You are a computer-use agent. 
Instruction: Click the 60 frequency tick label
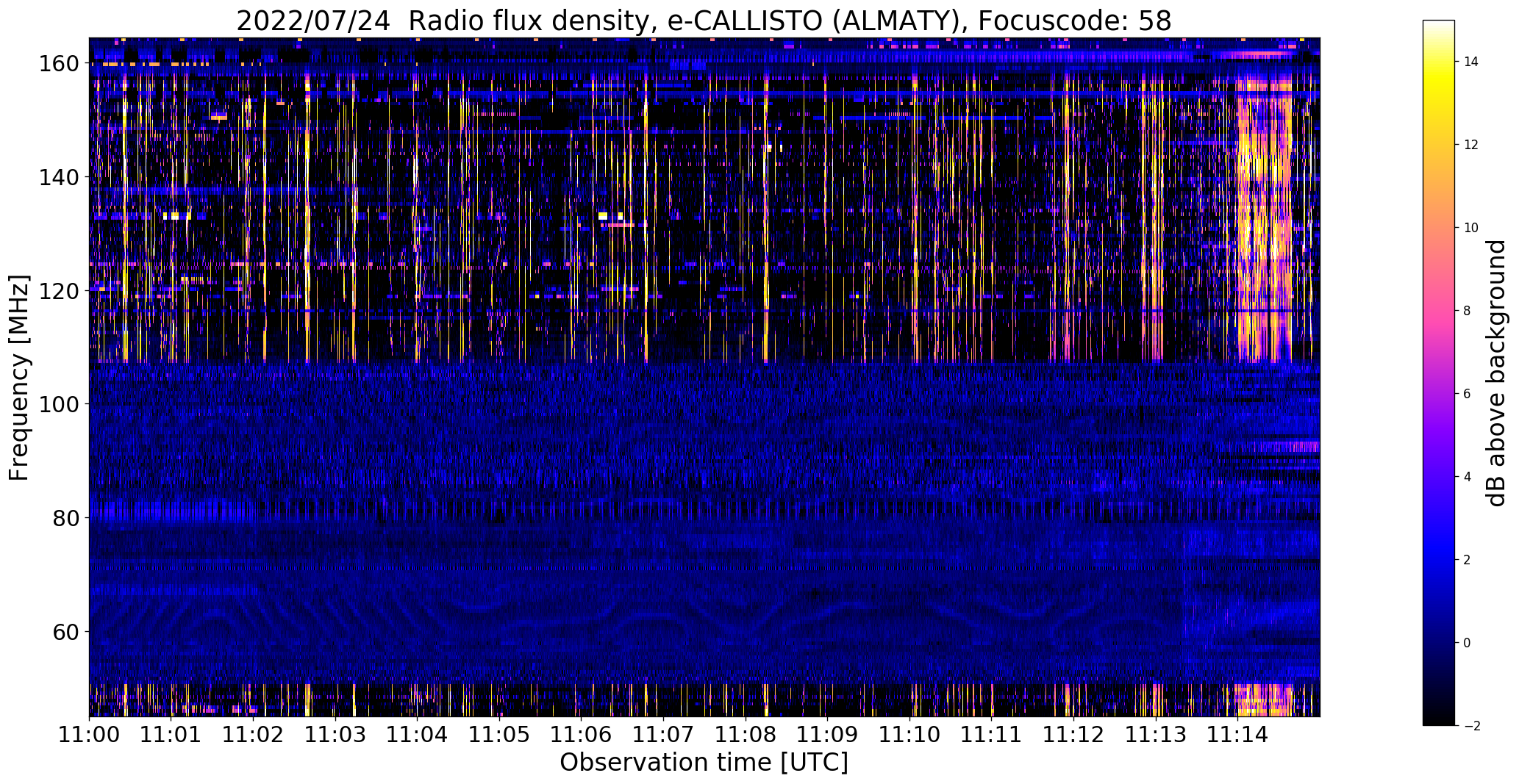65,631
